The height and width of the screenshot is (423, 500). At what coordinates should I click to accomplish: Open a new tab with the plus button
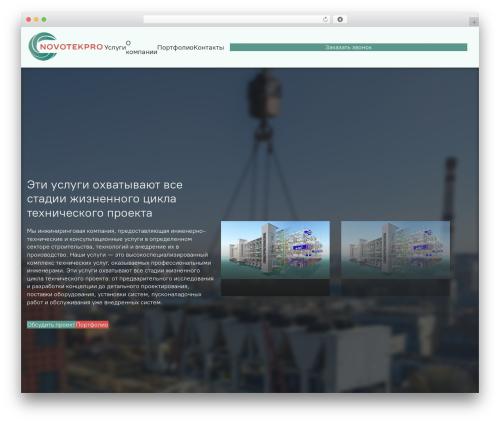(474, 22)
